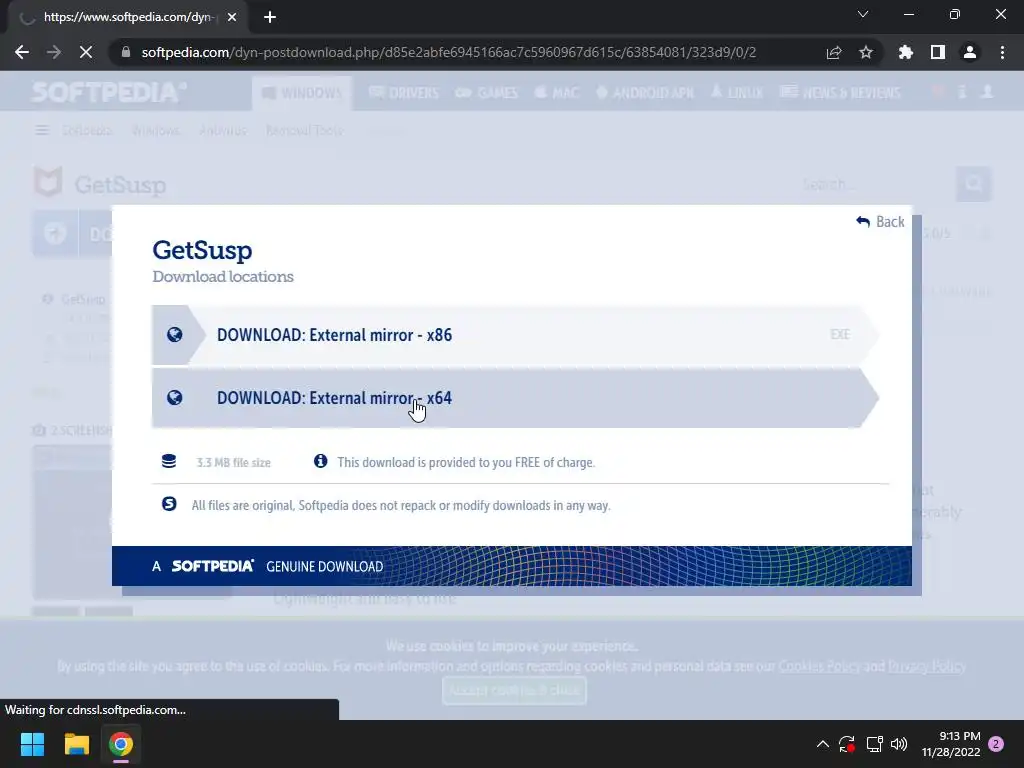The height and width of the screenshot is (768, 1024).
Task: Share this page using the share icon
Action: click(x=834, y=52)
